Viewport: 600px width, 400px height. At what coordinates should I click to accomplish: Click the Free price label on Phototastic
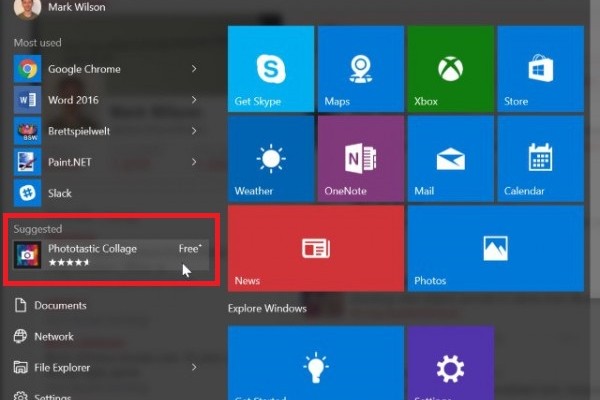190,249
